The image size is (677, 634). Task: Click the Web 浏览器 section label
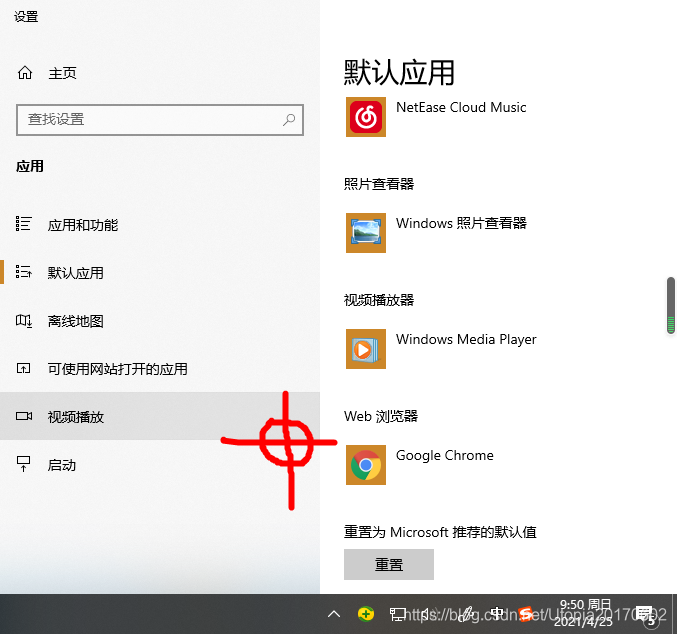[x=381, y=416]
